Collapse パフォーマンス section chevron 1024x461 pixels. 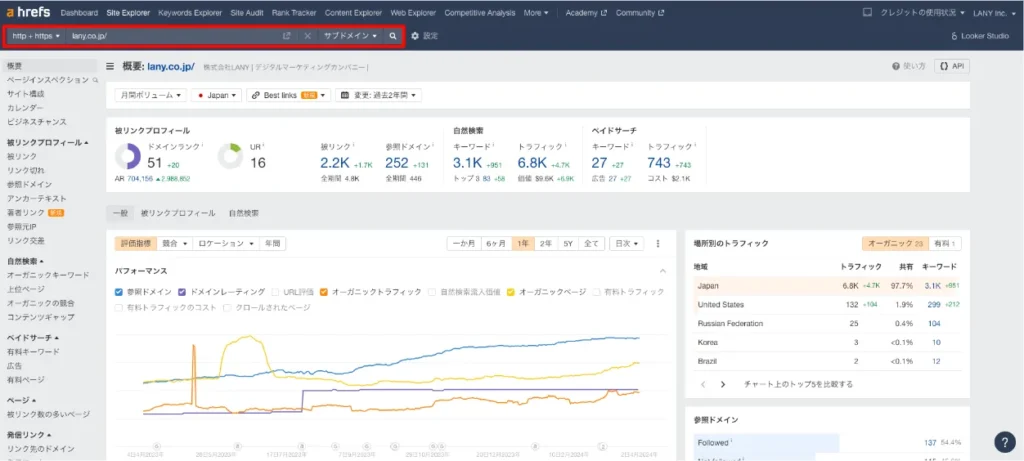(663, 271)
